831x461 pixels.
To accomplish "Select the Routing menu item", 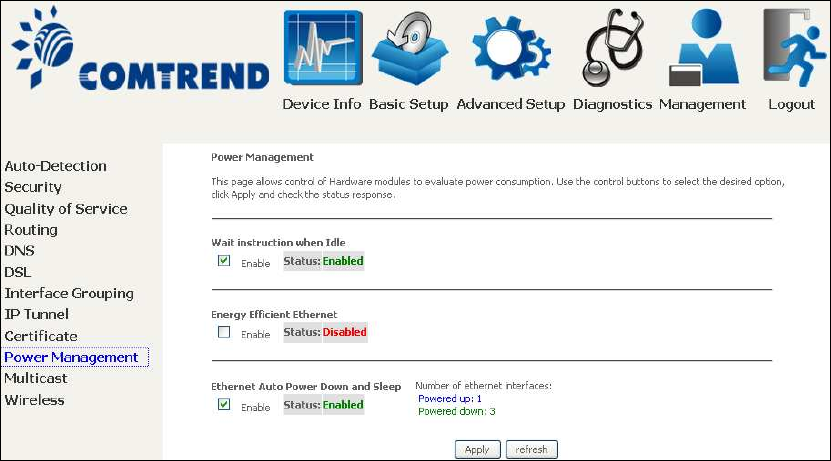I will (x=31, y=230).
